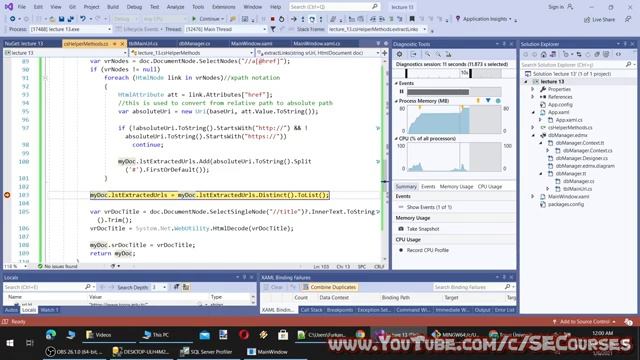Toggle pin on csHelperMethods.cs tab
Image resolution: width=640 pixels, height=360 pixels.
click(115, 44)
